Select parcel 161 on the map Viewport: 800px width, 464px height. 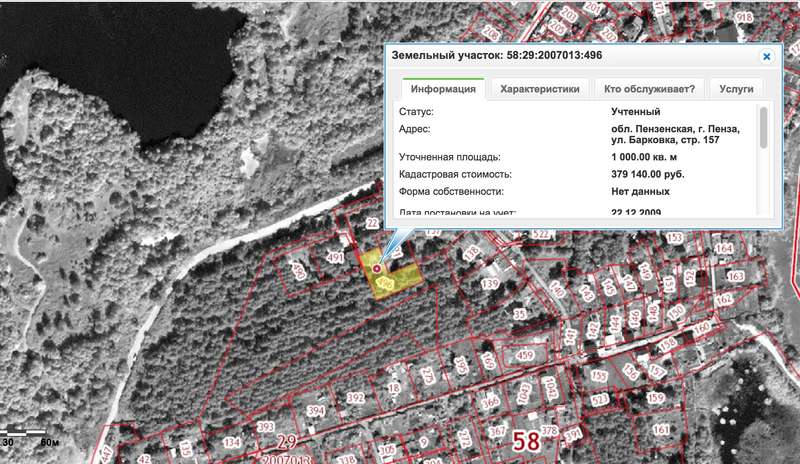[x=661, y=430]
